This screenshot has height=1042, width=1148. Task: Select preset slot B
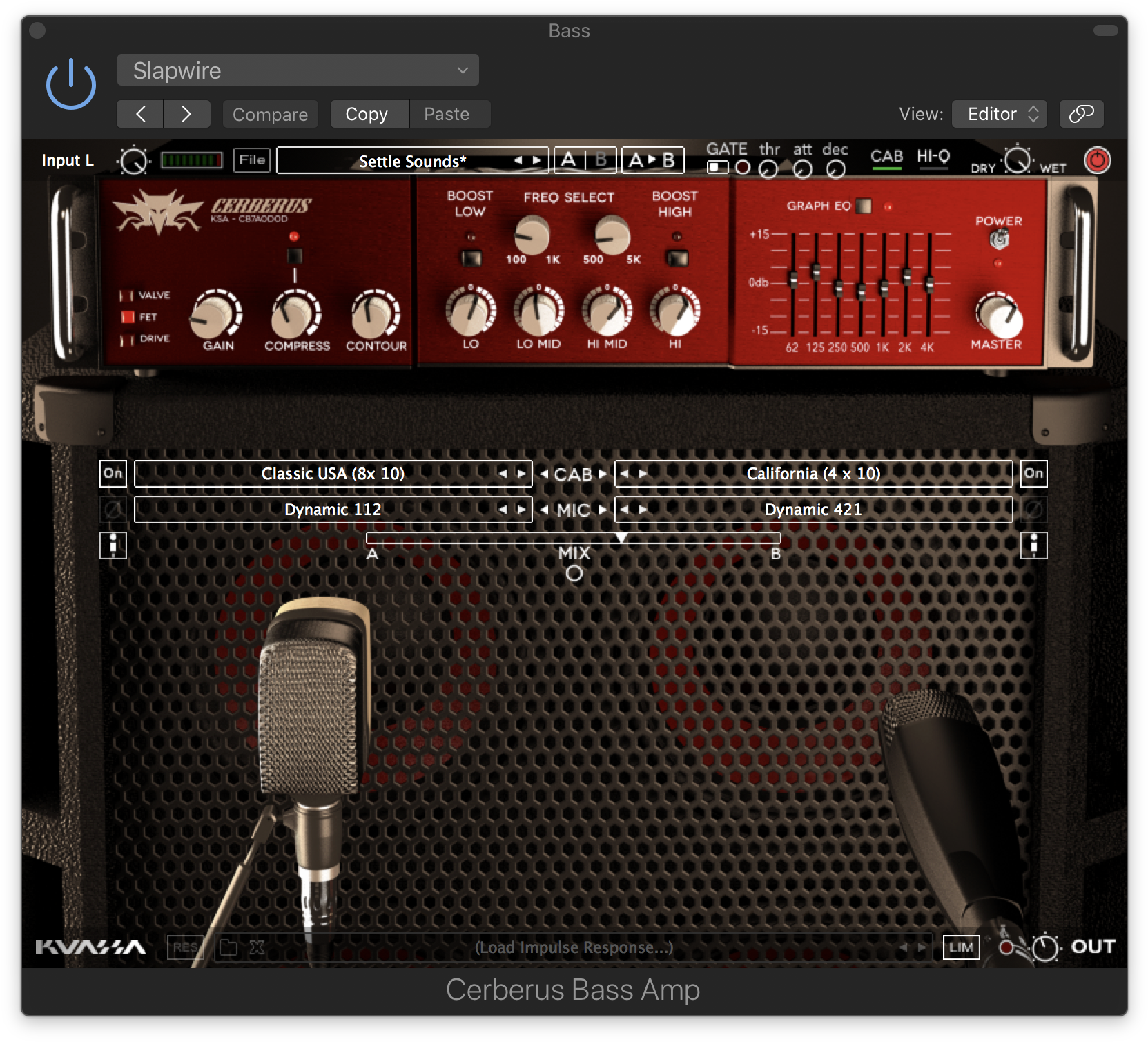[601, 160]
